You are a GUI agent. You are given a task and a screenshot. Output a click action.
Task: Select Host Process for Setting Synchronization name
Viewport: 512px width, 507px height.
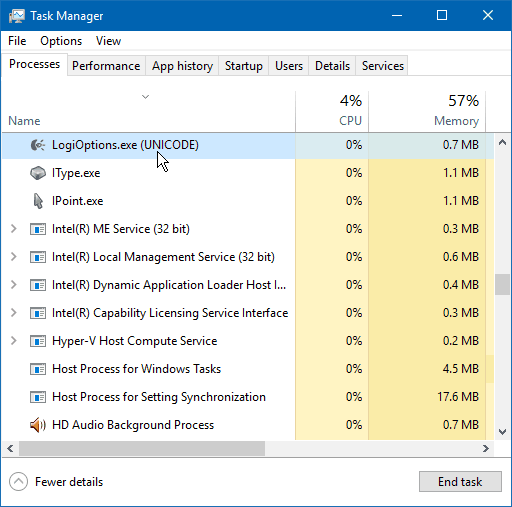[x=159, y=397]
